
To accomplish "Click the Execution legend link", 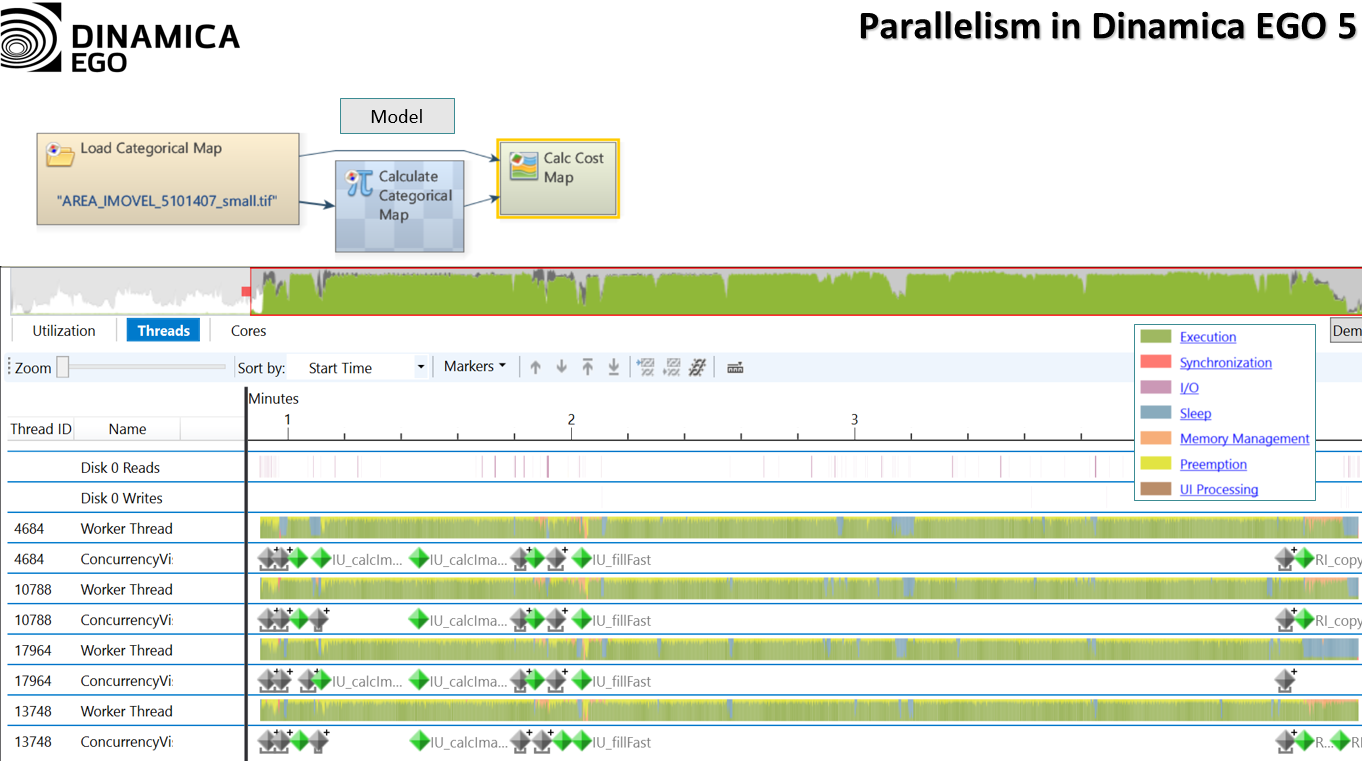I will coord(1207,337).
